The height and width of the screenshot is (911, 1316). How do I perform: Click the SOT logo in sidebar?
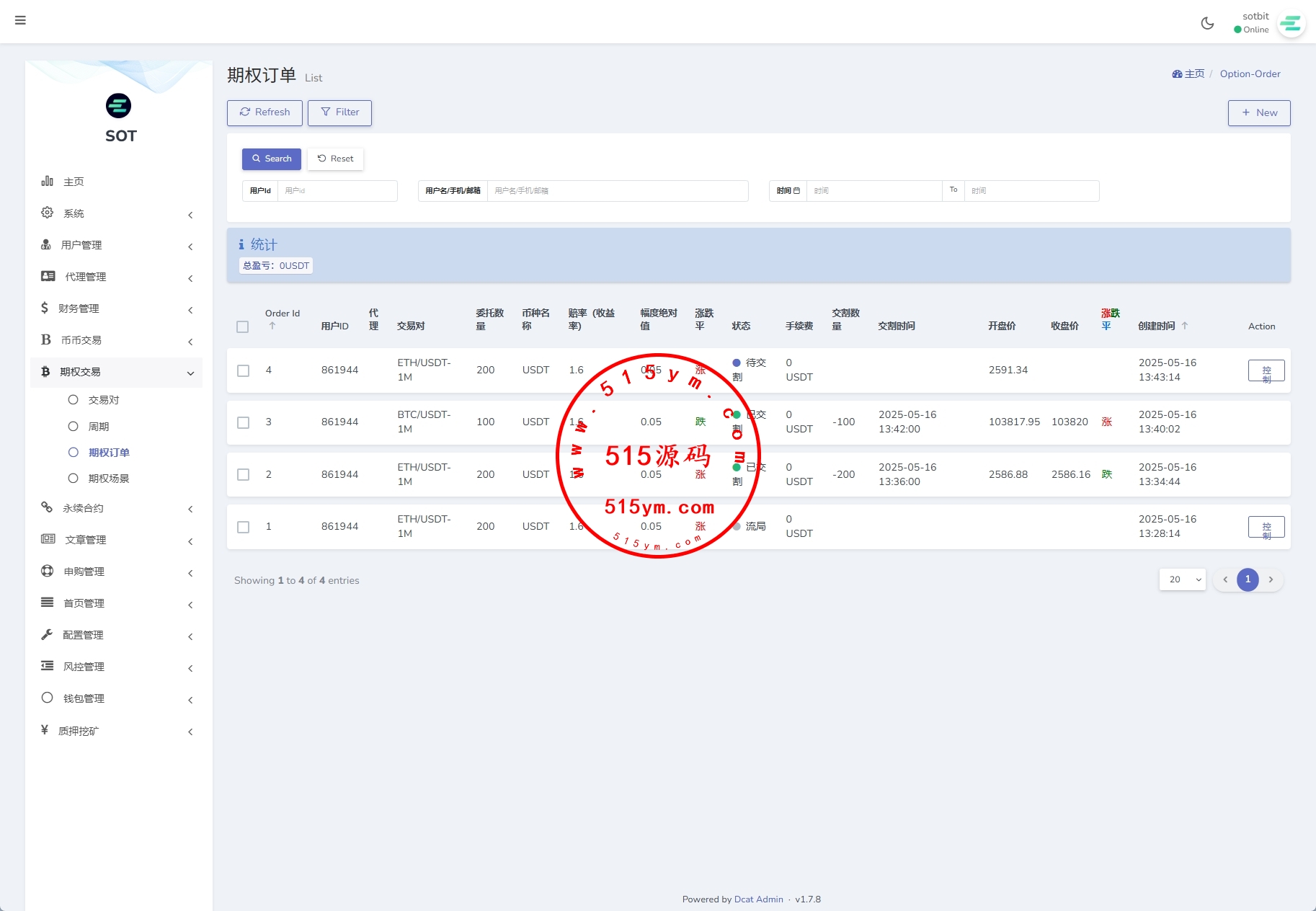coord(119,107)
